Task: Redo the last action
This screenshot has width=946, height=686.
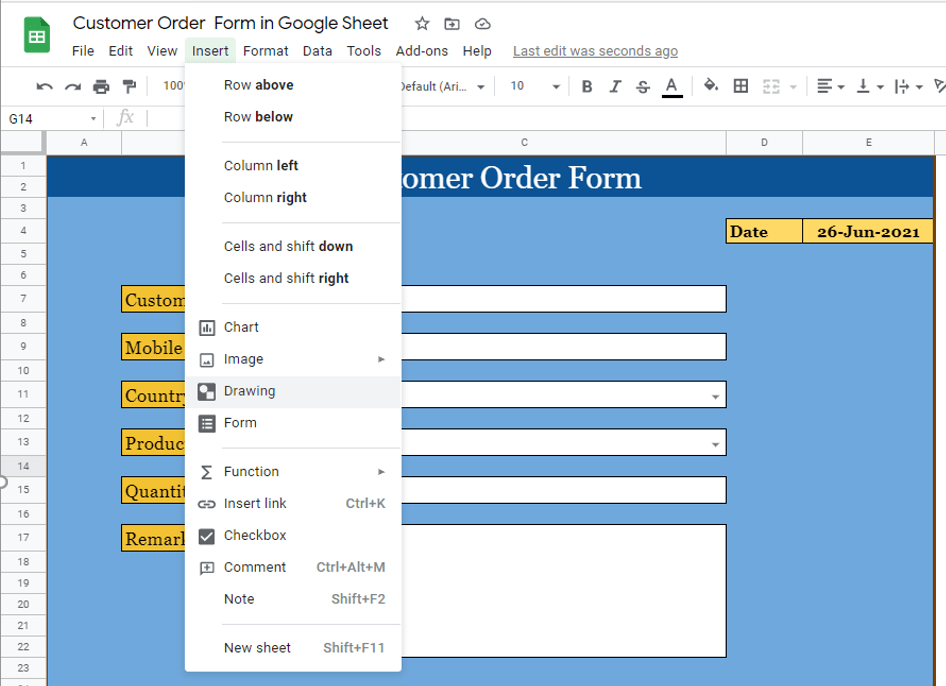Action: click(x=73, y=87)
